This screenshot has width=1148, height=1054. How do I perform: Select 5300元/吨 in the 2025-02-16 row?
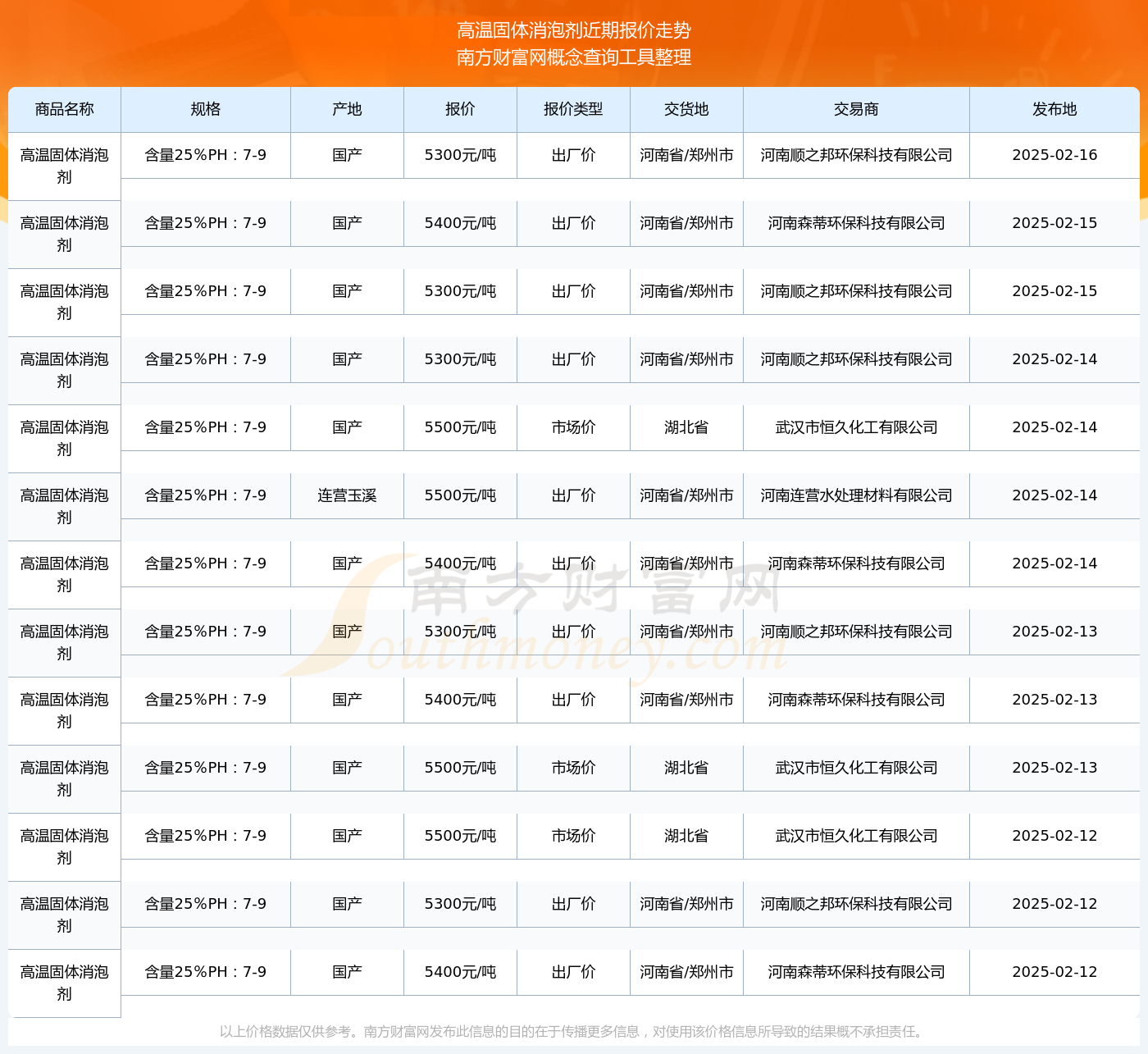click(460, 155)
